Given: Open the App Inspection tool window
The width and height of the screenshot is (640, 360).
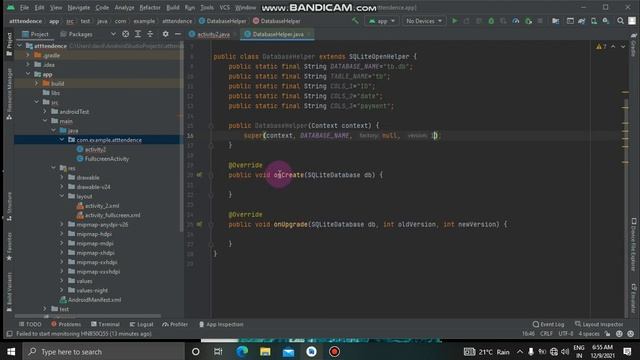Looking at the screenshot, I should pyautogui.click(x=221, y=324).
